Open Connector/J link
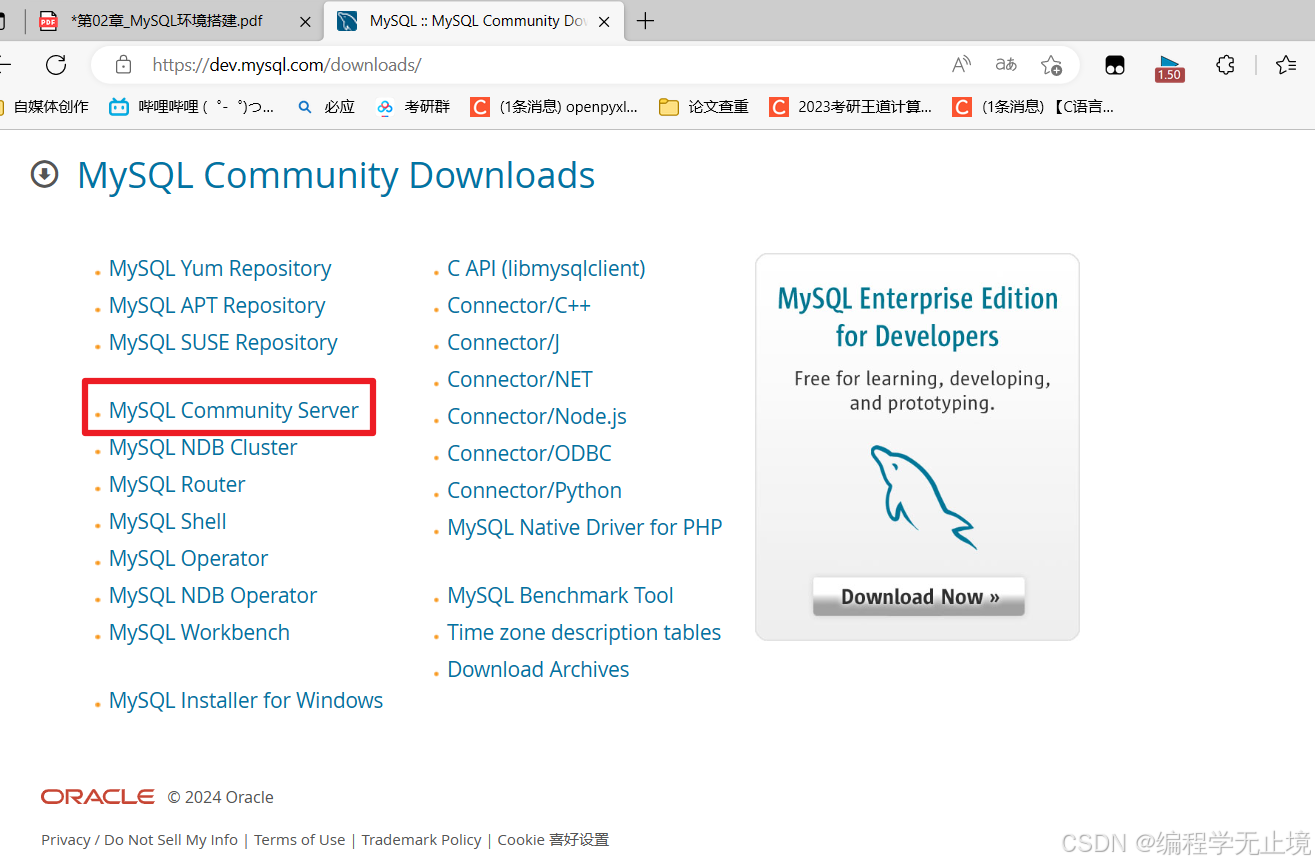Viewport: 1315px width, 865px height. tap(503, 343)
